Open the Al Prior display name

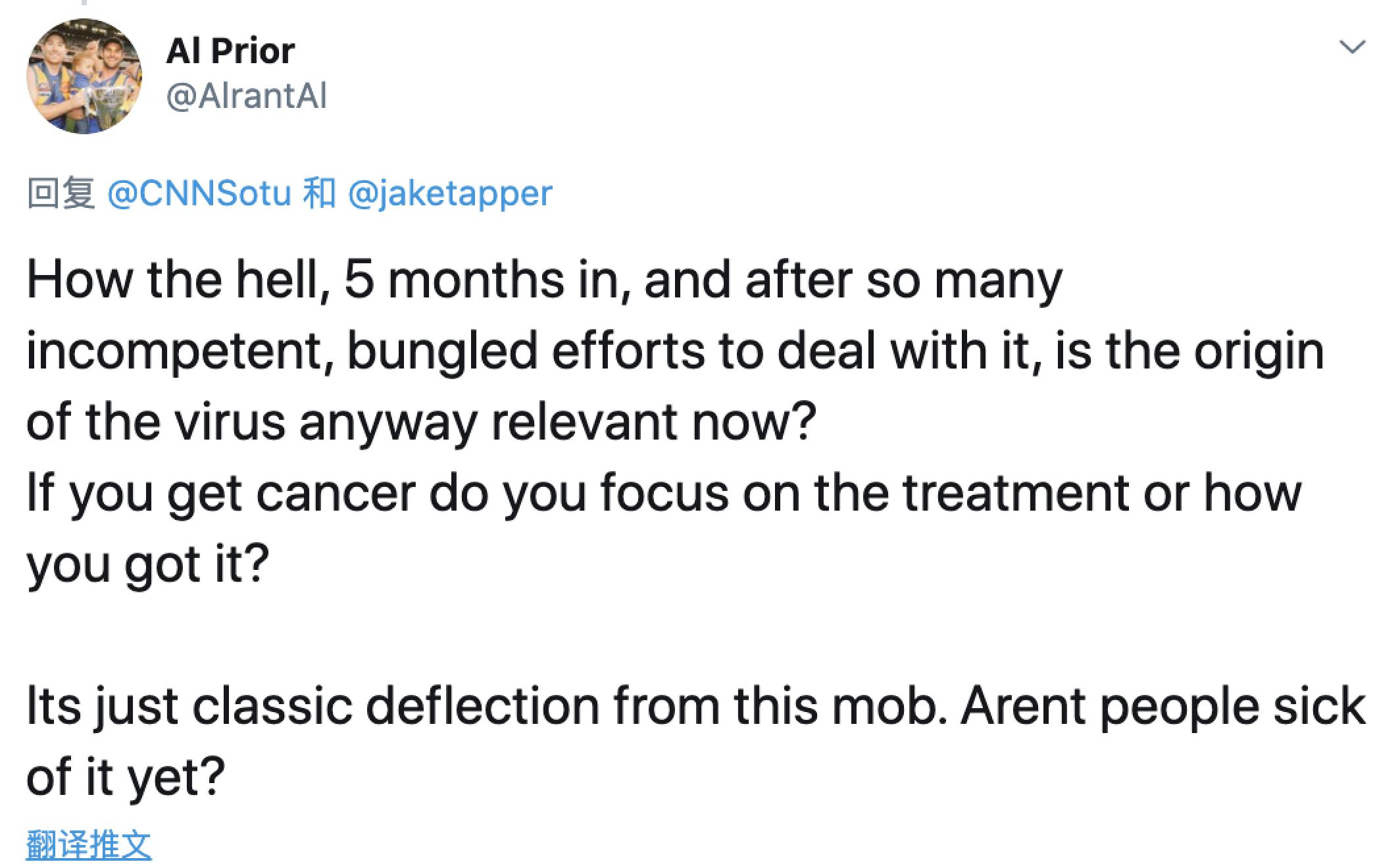(230, 51)
